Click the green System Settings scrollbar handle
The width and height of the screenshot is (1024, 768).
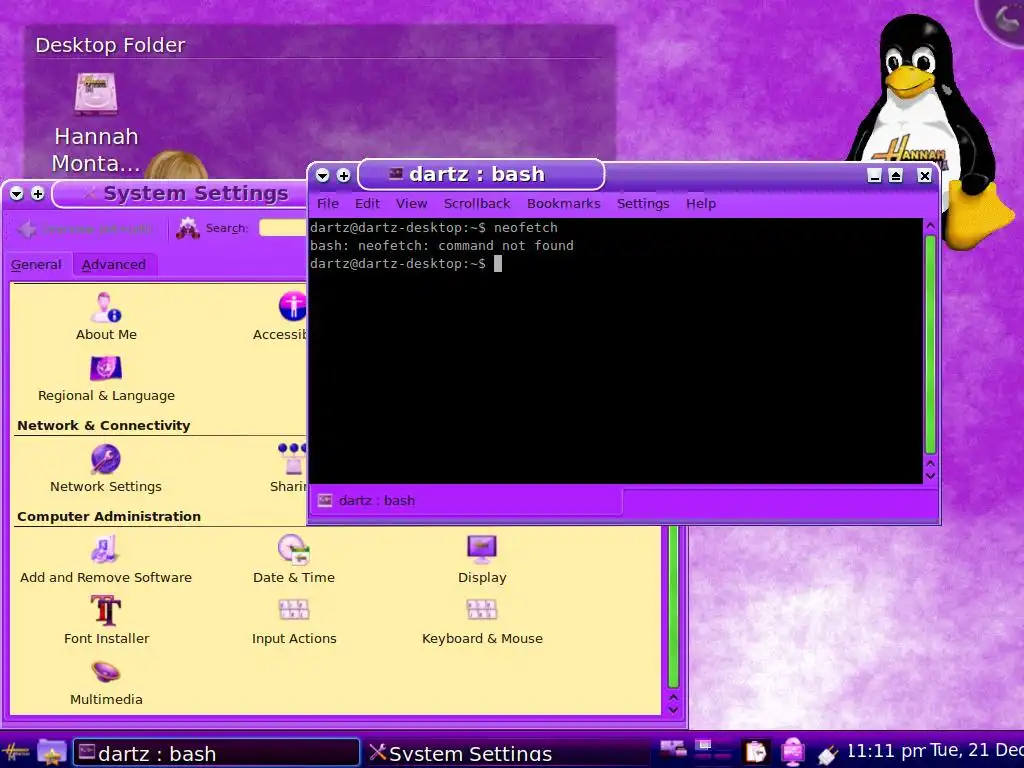click(x=673, y=606)
